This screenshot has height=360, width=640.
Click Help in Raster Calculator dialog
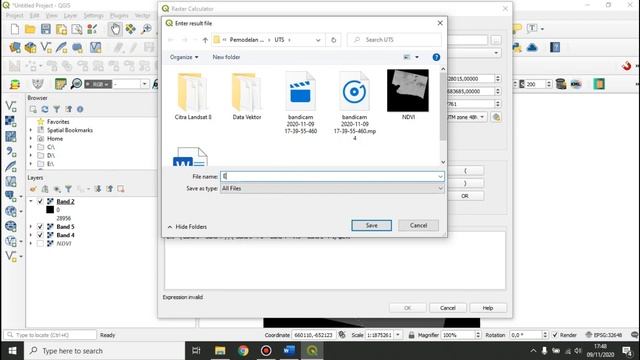(x=488, y=308)
